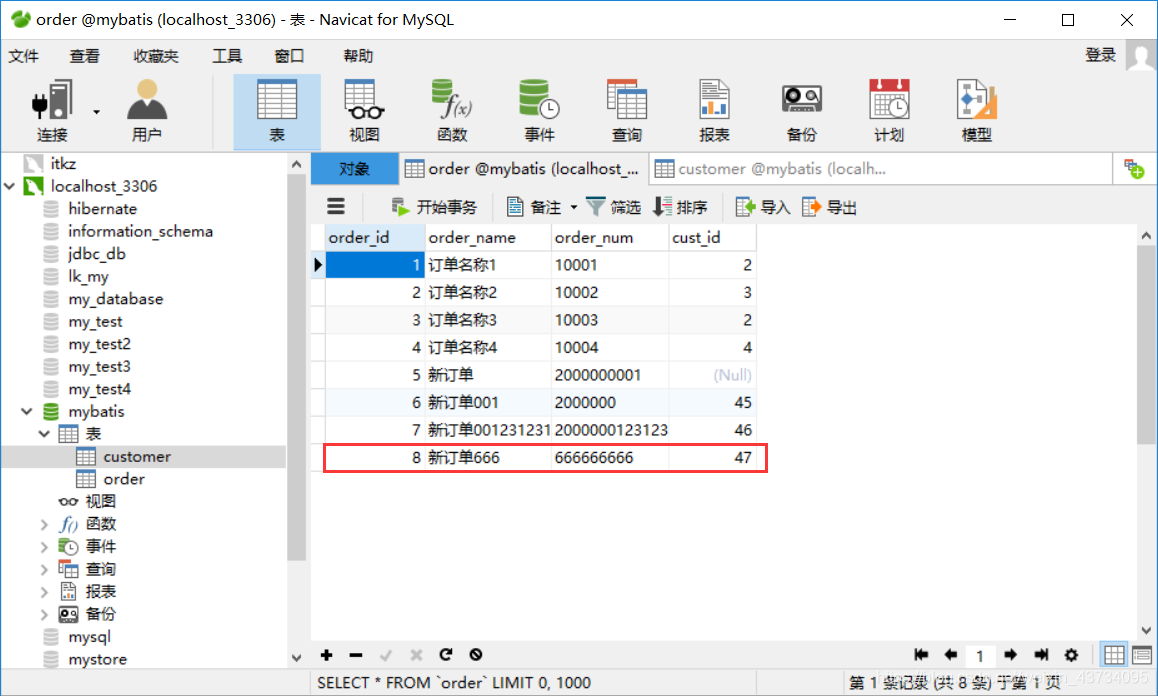
Task: Open the 查询 query toolbar button
Action: [x=626, y=111]
